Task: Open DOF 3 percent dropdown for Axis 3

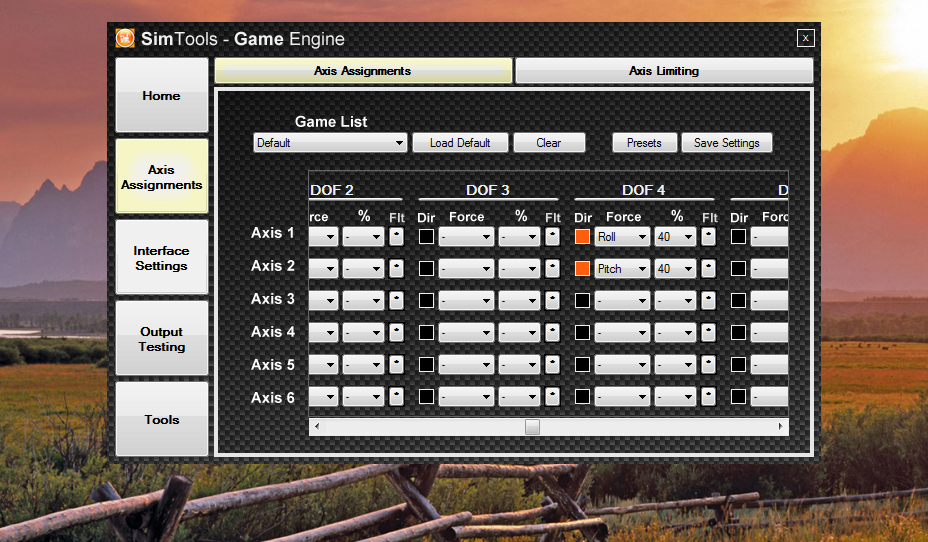Action: (x=519, y=301)
